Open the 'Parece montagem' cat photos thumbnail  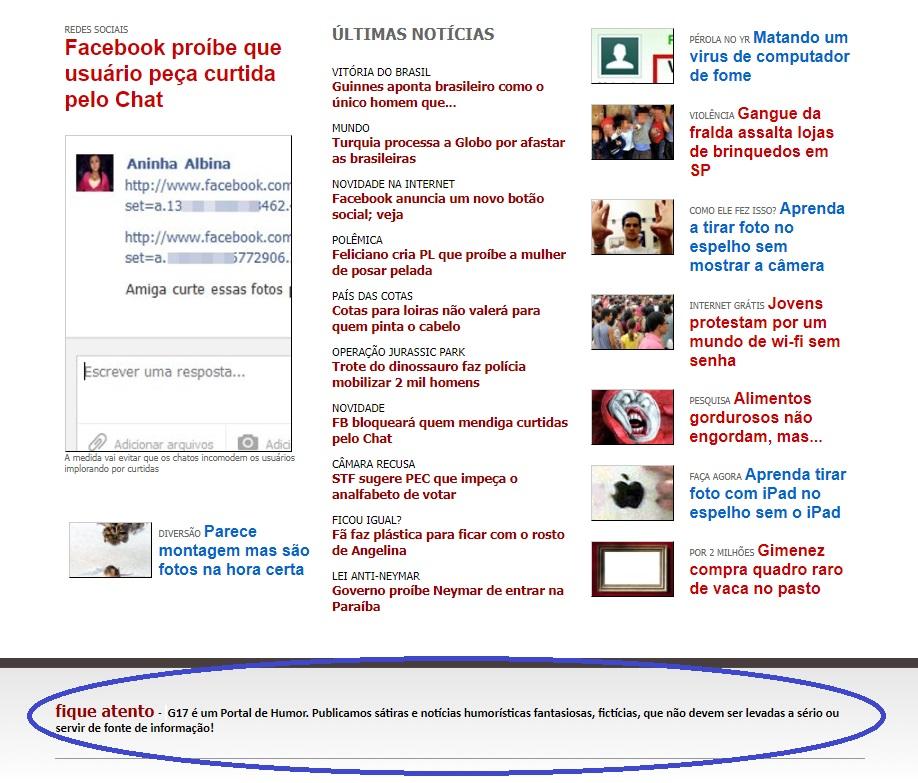tap(110, 550)
